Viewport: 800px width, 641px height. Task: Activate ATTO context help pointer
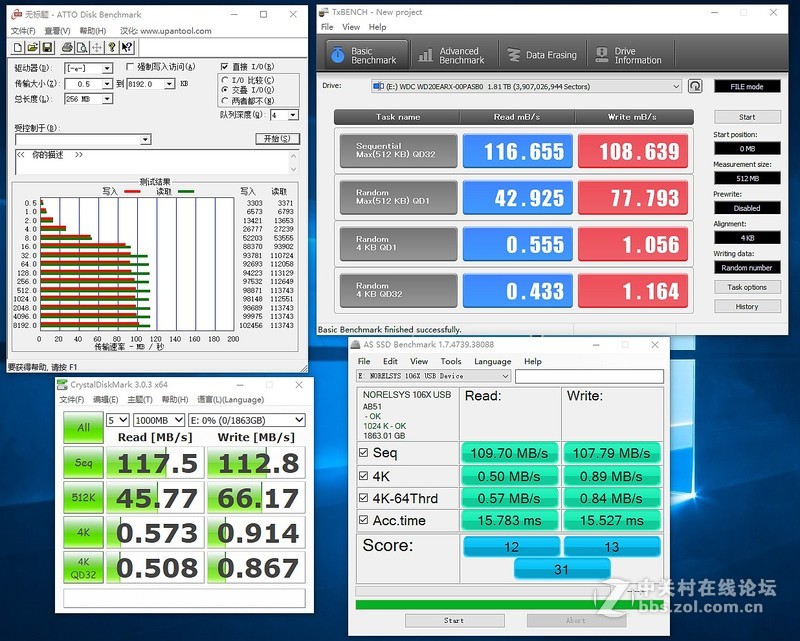[x=124, y=46]
